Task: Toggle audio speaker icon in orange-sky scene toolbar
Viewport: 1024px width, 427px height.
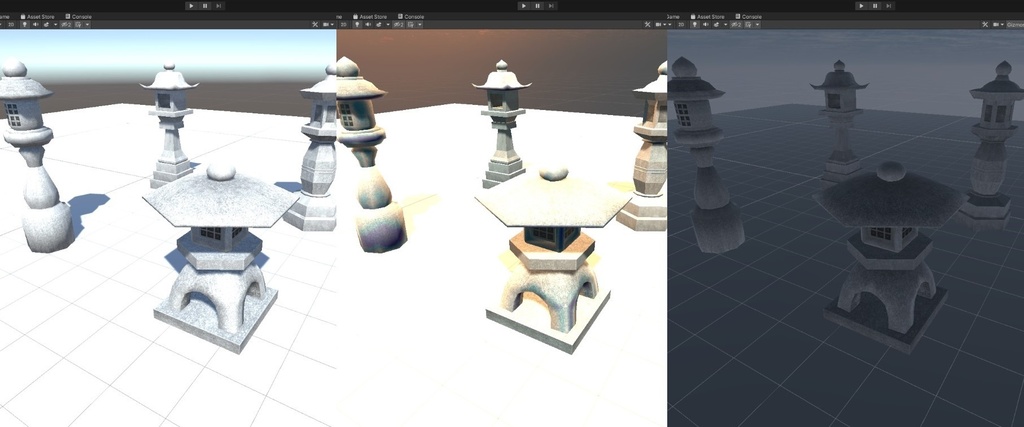Action: (368, 24)
